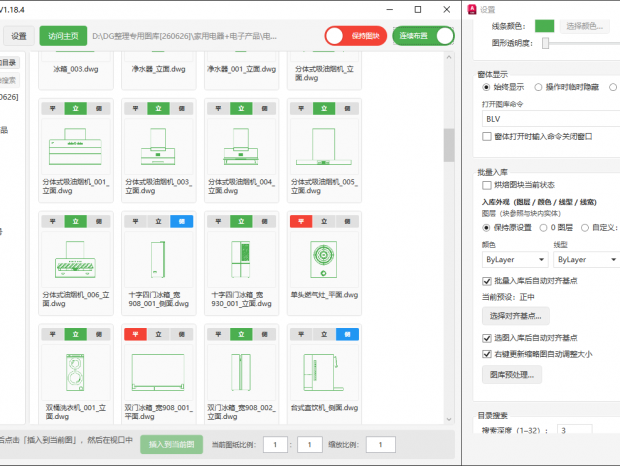The image size is (620, 466).
Task: Open the 单头燃气灶_平面.dwg thumbnail
Action: click(324, 260)
